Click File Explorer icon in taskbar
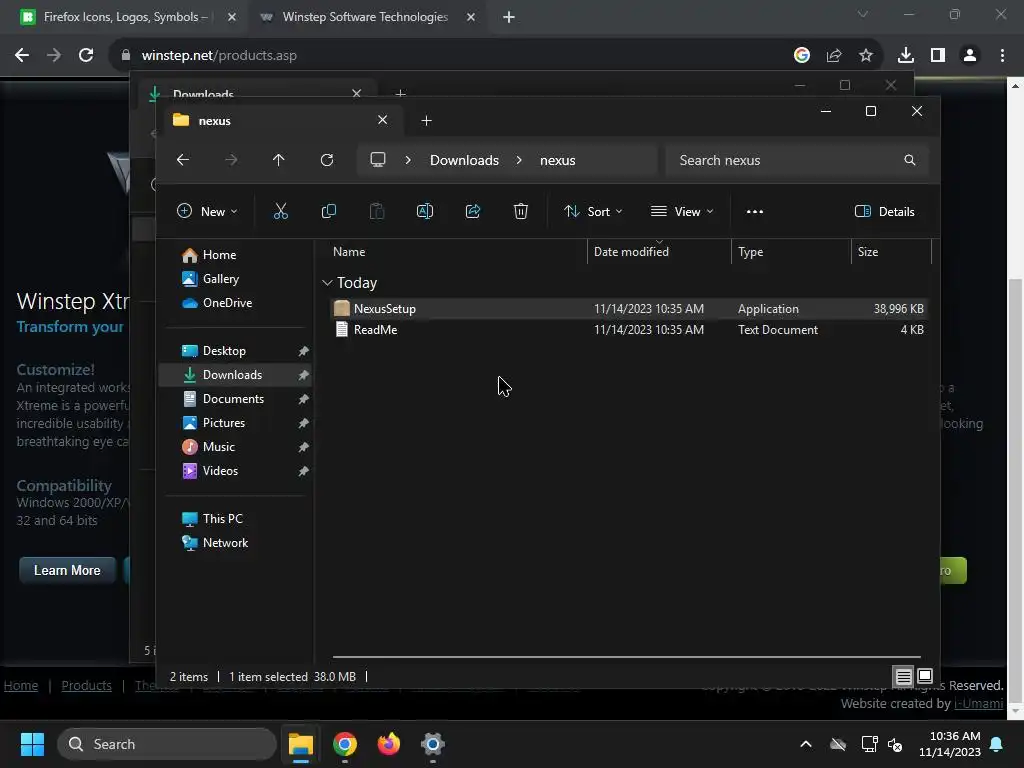 pyautogui.click(x=301, y=744)
